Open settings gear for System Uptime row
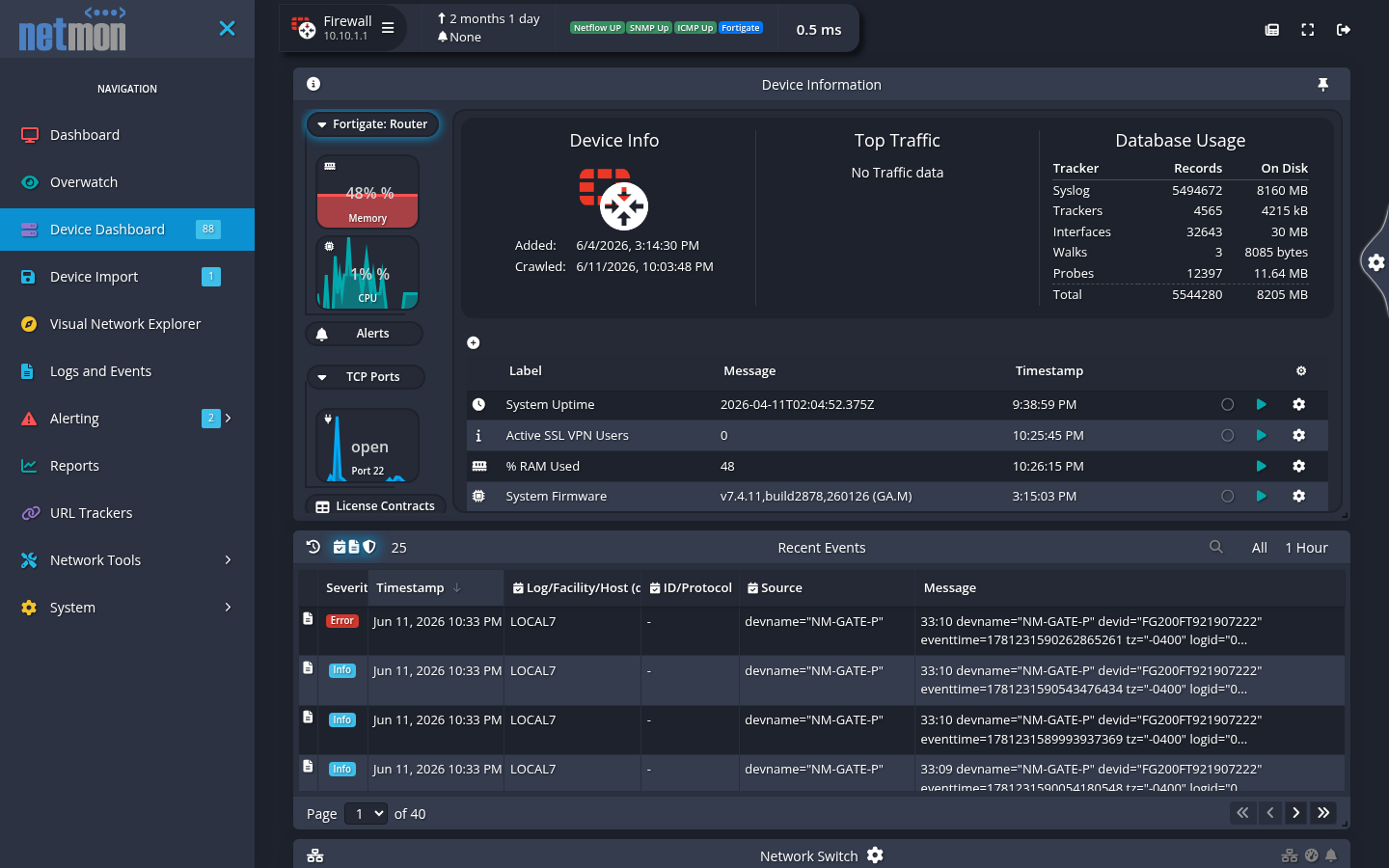 click(x=1299, y=404)
